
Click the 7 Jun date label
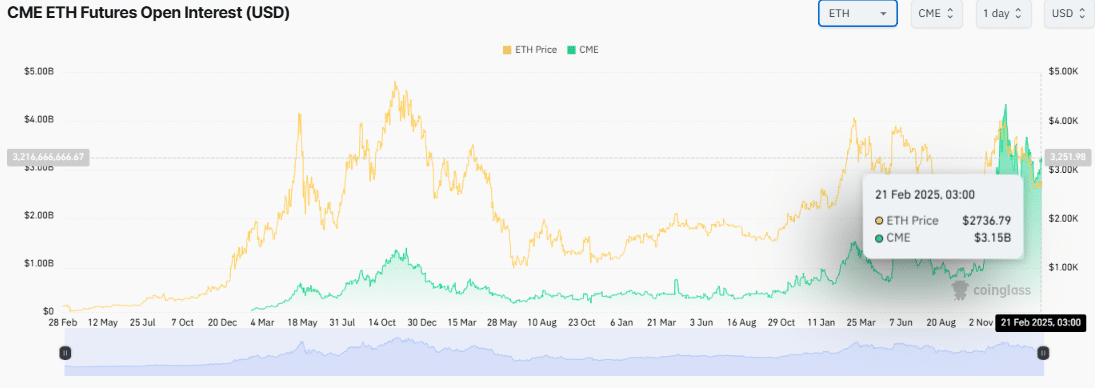point(901,322)
